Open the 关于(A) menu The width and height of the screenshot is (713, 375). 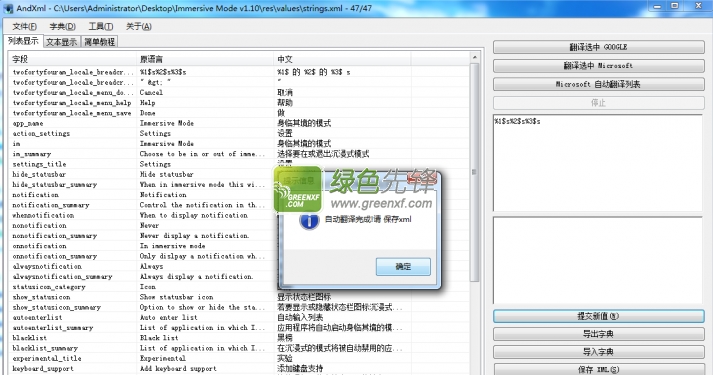(139, 26)
